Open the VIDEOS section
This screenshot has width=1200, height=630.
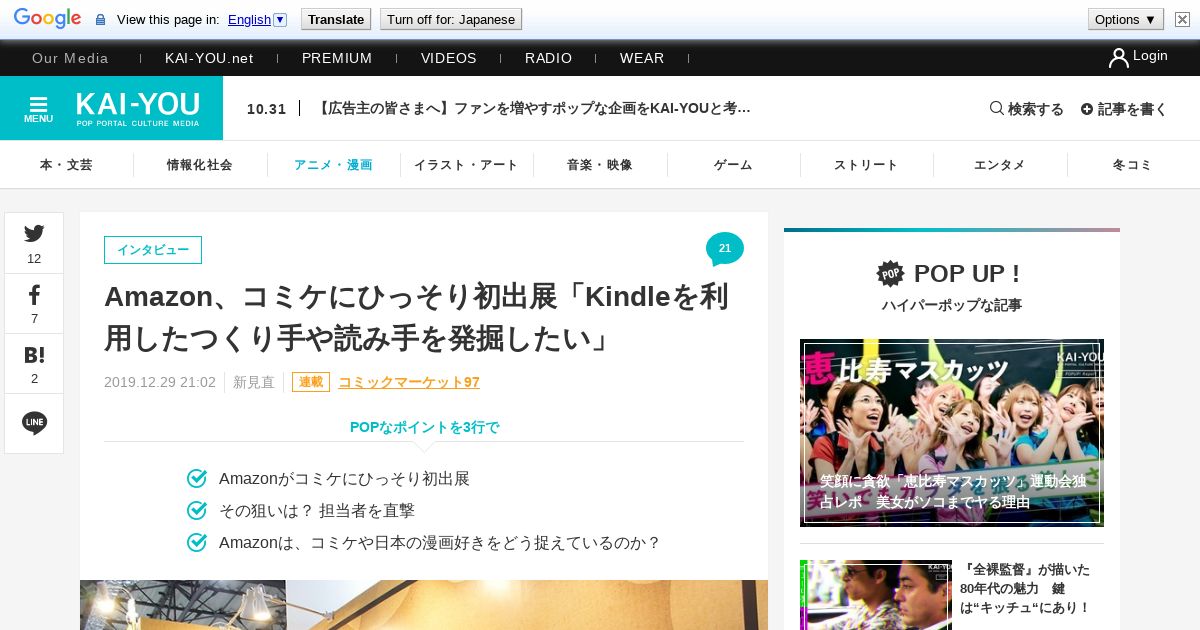[449, 58]
